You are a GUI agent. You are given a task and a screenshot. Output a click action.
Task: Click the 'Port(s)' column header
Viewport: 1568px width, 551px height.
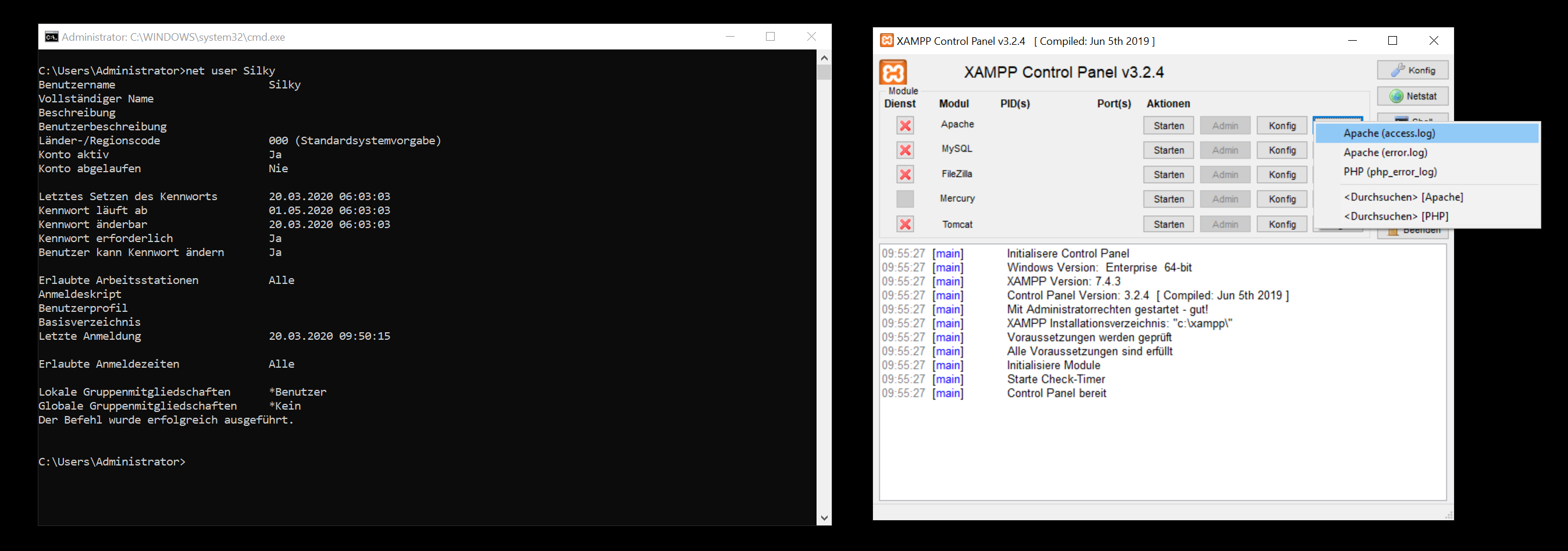(1114, 104)
